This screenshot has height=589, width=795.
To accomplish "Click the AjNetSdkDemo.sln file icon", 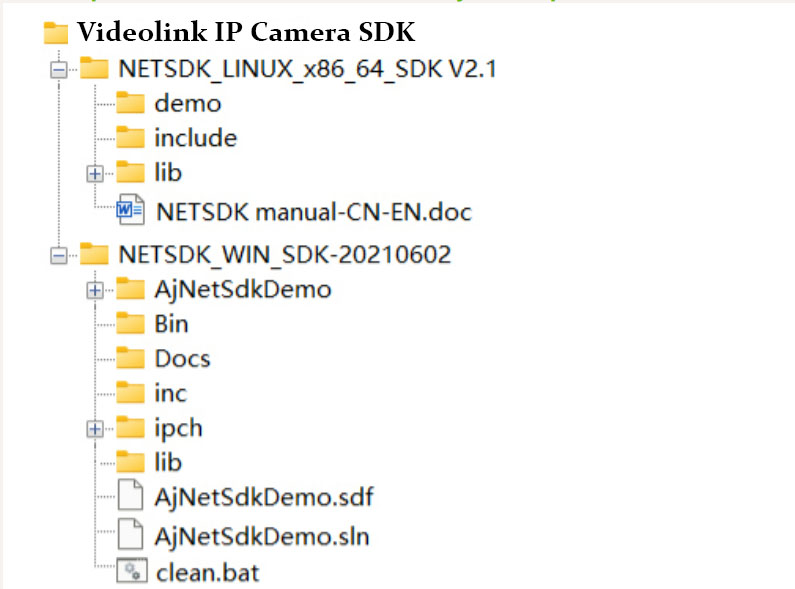I will 131,535.
